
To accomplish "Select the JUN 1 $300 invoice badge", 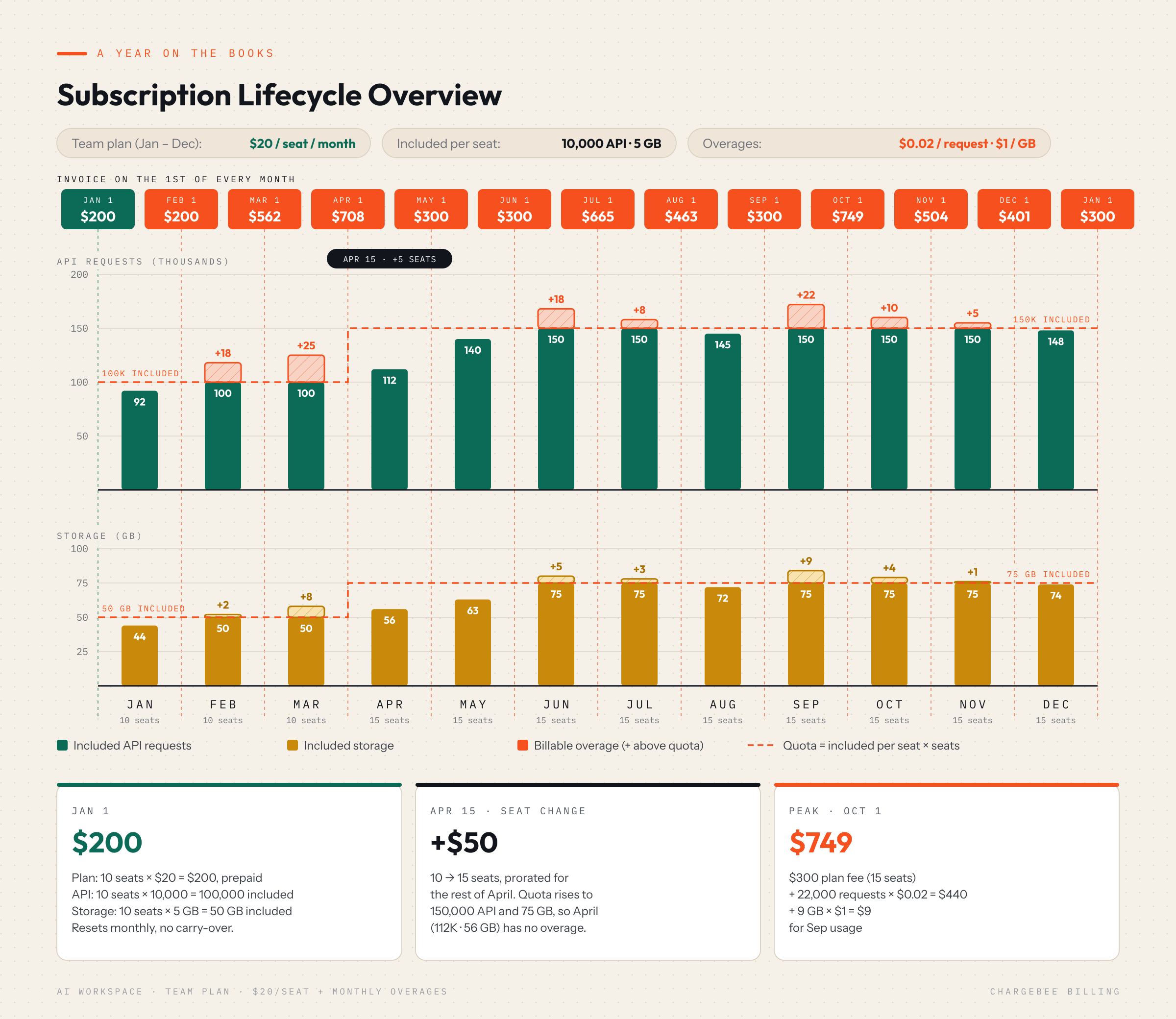I will (514, 209).
